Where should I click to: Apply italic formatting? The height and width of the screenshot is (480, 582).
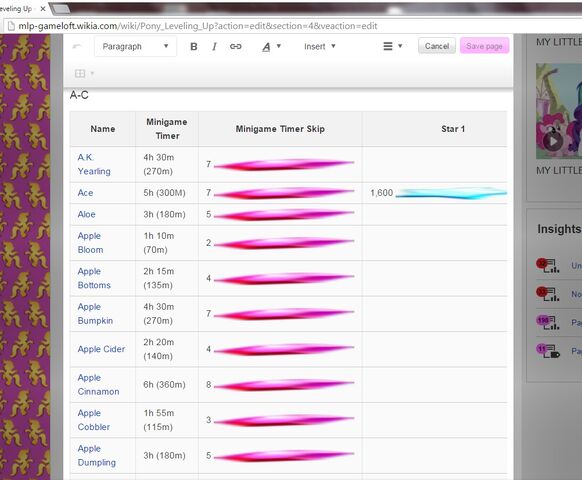pyautogui.click(x=214, y=46)
